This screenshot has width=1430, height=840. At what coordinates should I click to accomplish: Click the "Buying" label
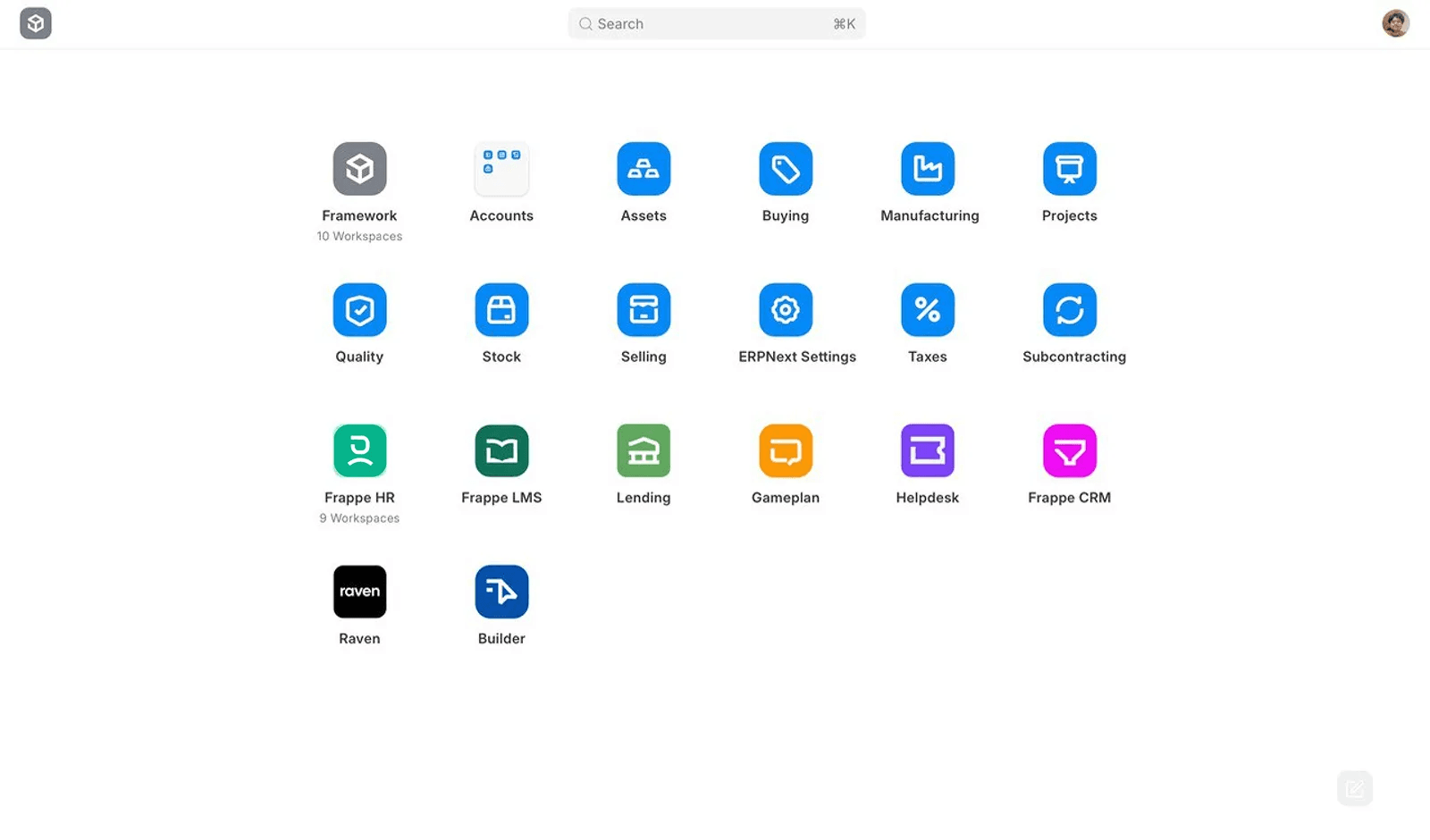[x=786, y=215]
